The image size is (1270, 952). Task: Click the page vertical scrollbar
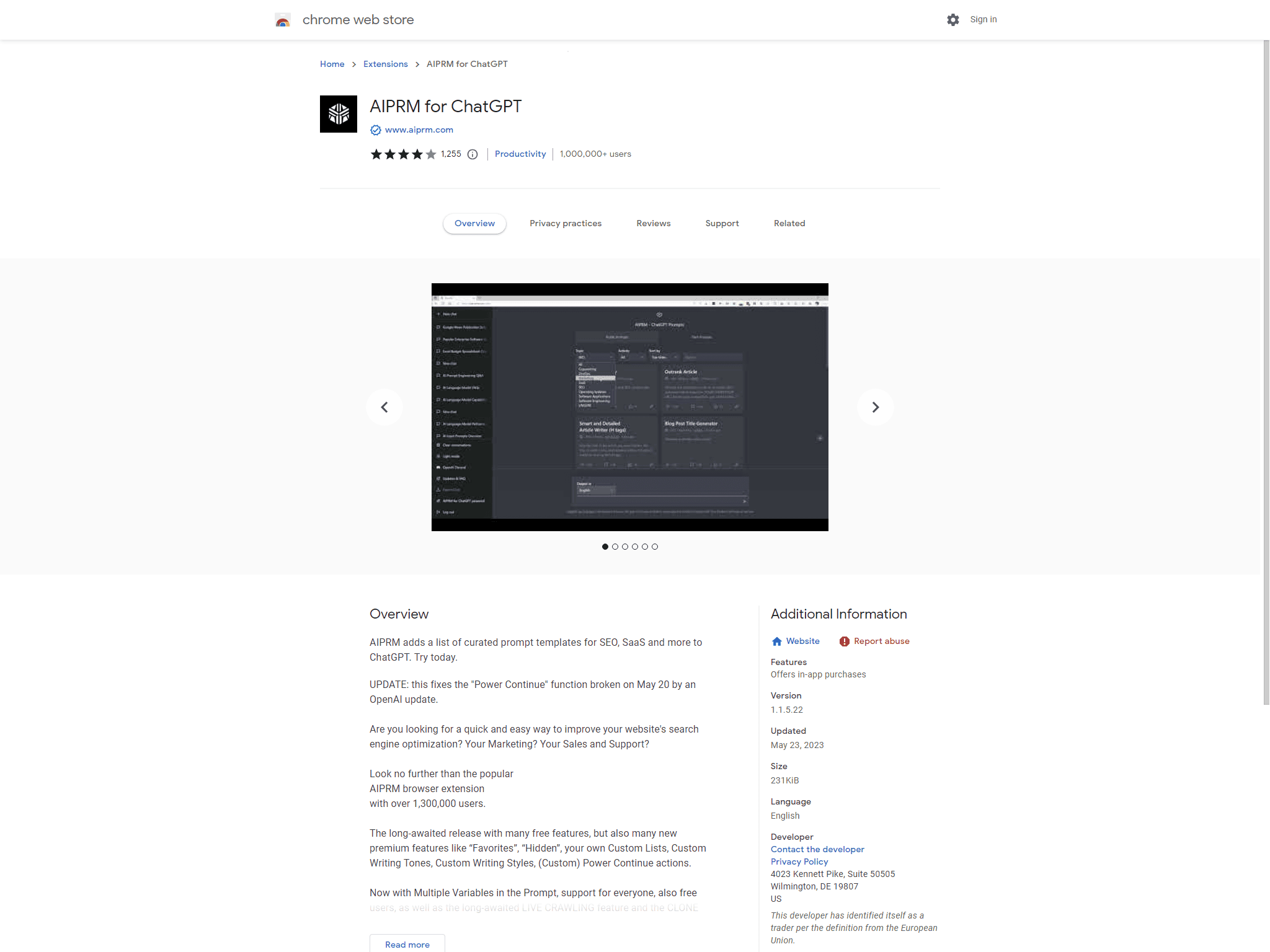point(1266,372)
